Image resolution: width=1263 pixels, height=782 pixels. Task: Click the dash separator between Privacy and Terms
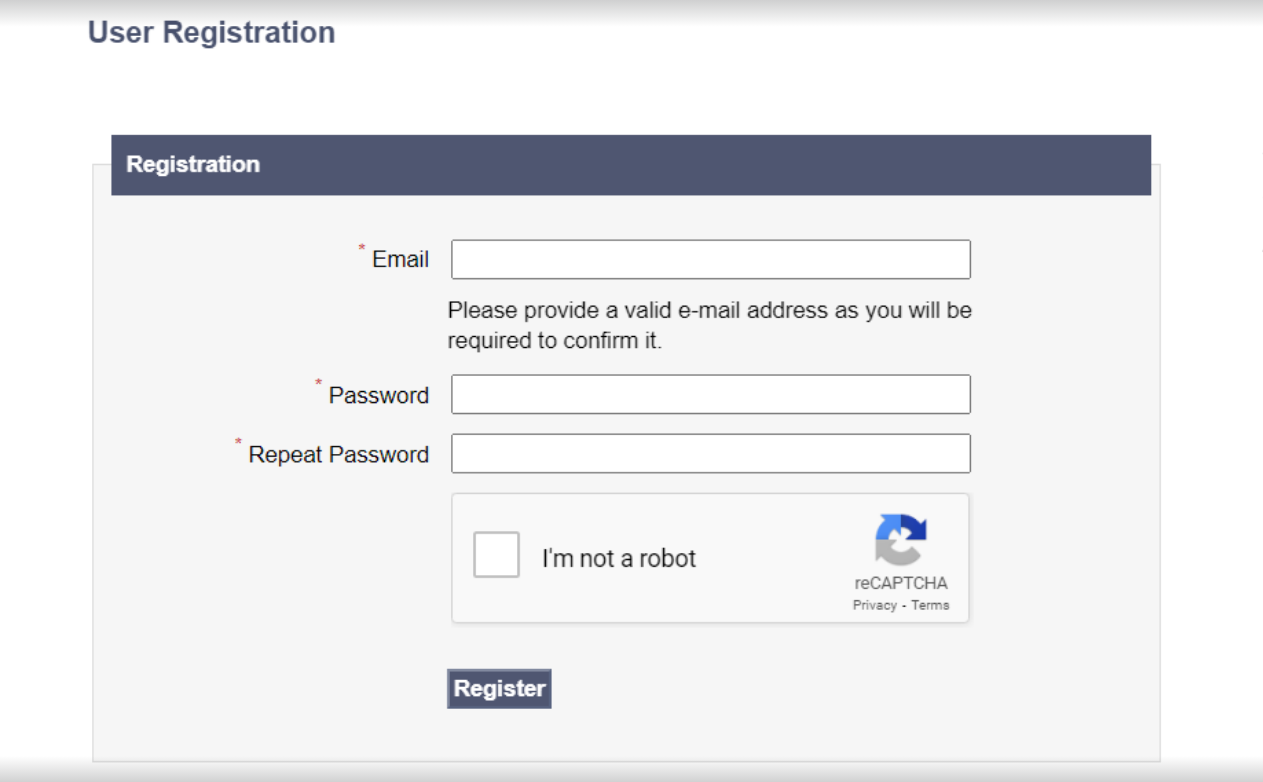click(904, 605)
